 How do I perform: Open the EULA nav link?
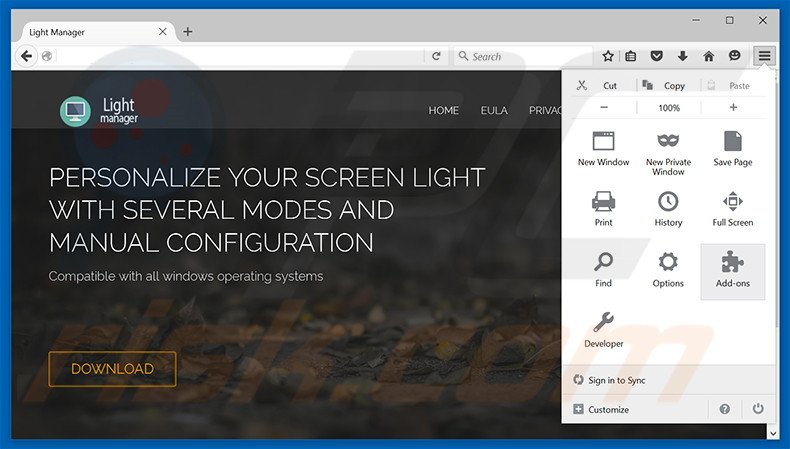tap(494, 110)
